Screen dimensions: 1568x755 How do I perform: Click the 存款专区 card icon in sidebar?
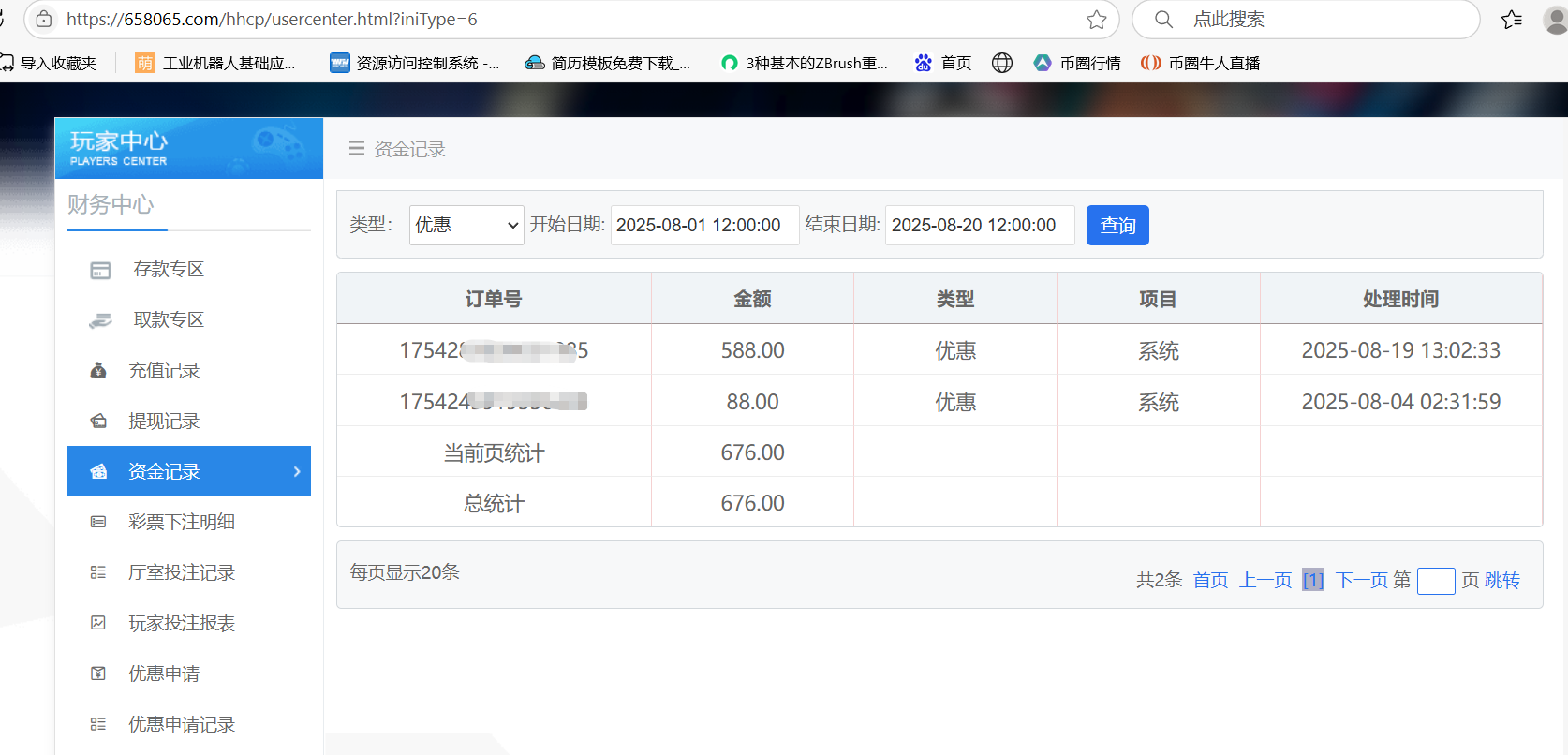coord(100,271)
